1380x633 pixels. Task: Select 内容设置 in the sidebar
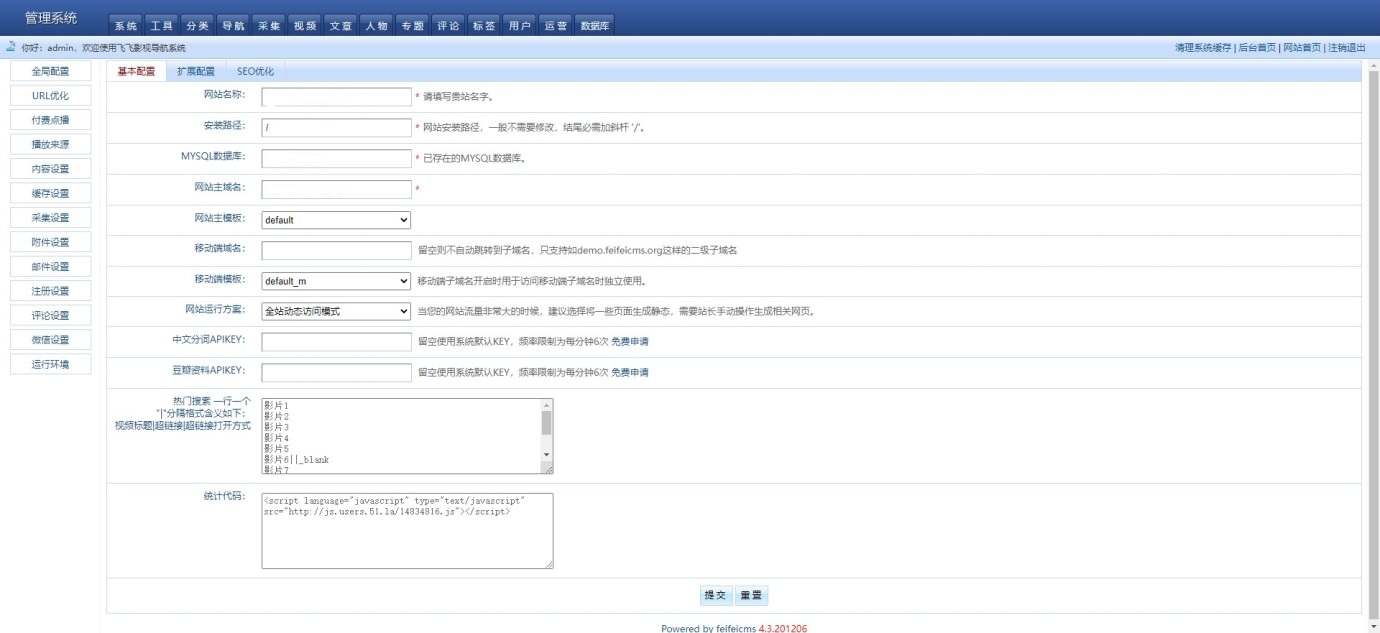tap(50, 169)
